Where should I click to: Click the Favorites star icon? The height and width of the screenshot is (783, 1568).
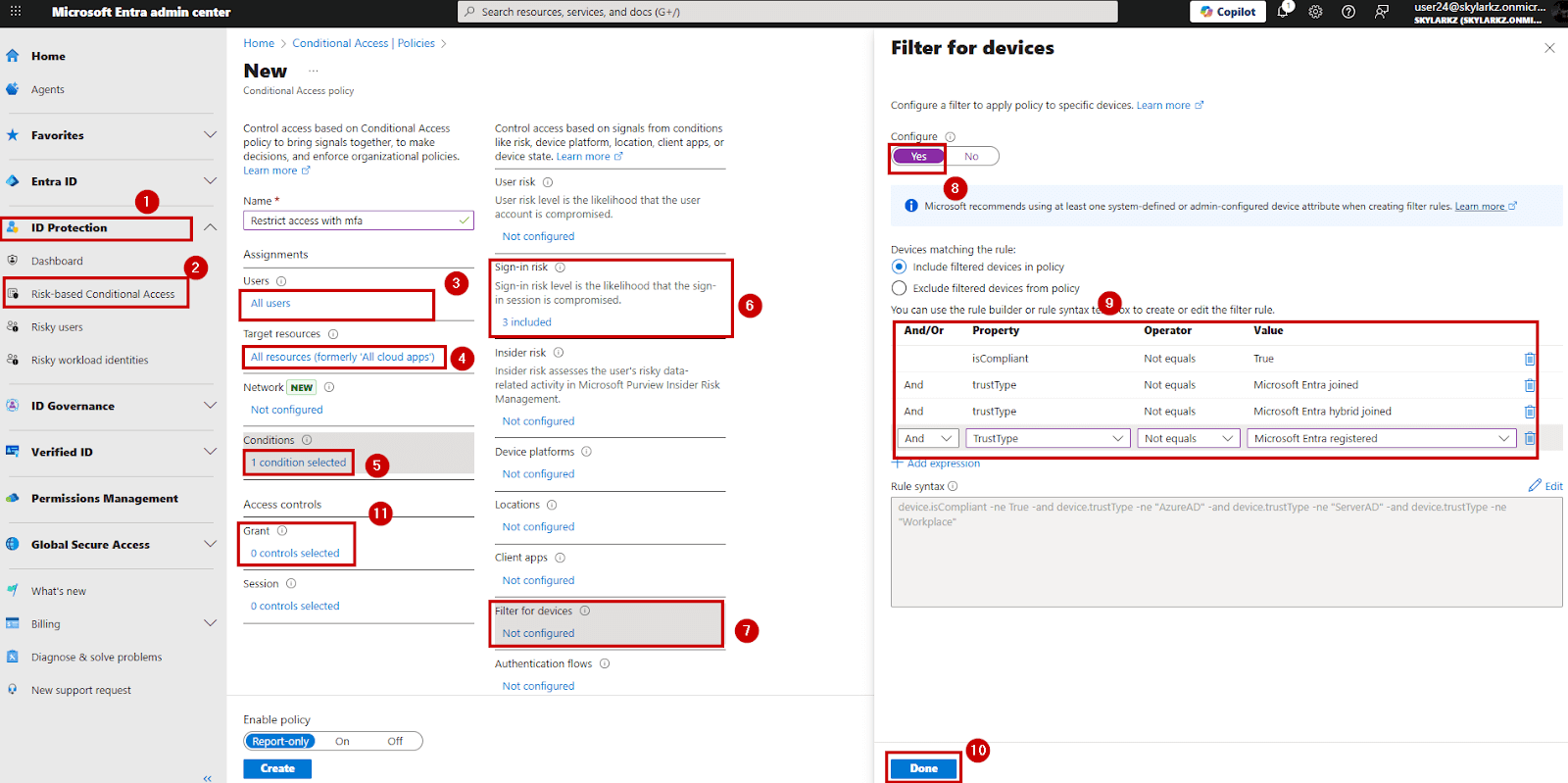(13, 135)
